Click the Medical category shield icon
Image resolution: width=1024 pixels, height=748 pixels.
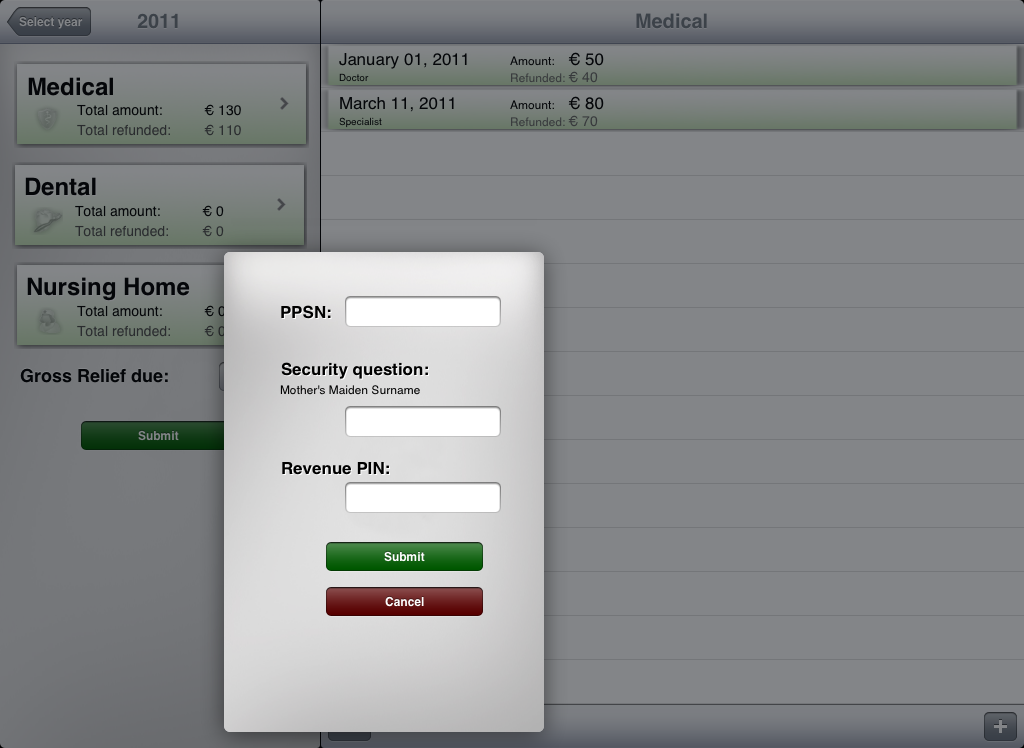pos(47,119)
